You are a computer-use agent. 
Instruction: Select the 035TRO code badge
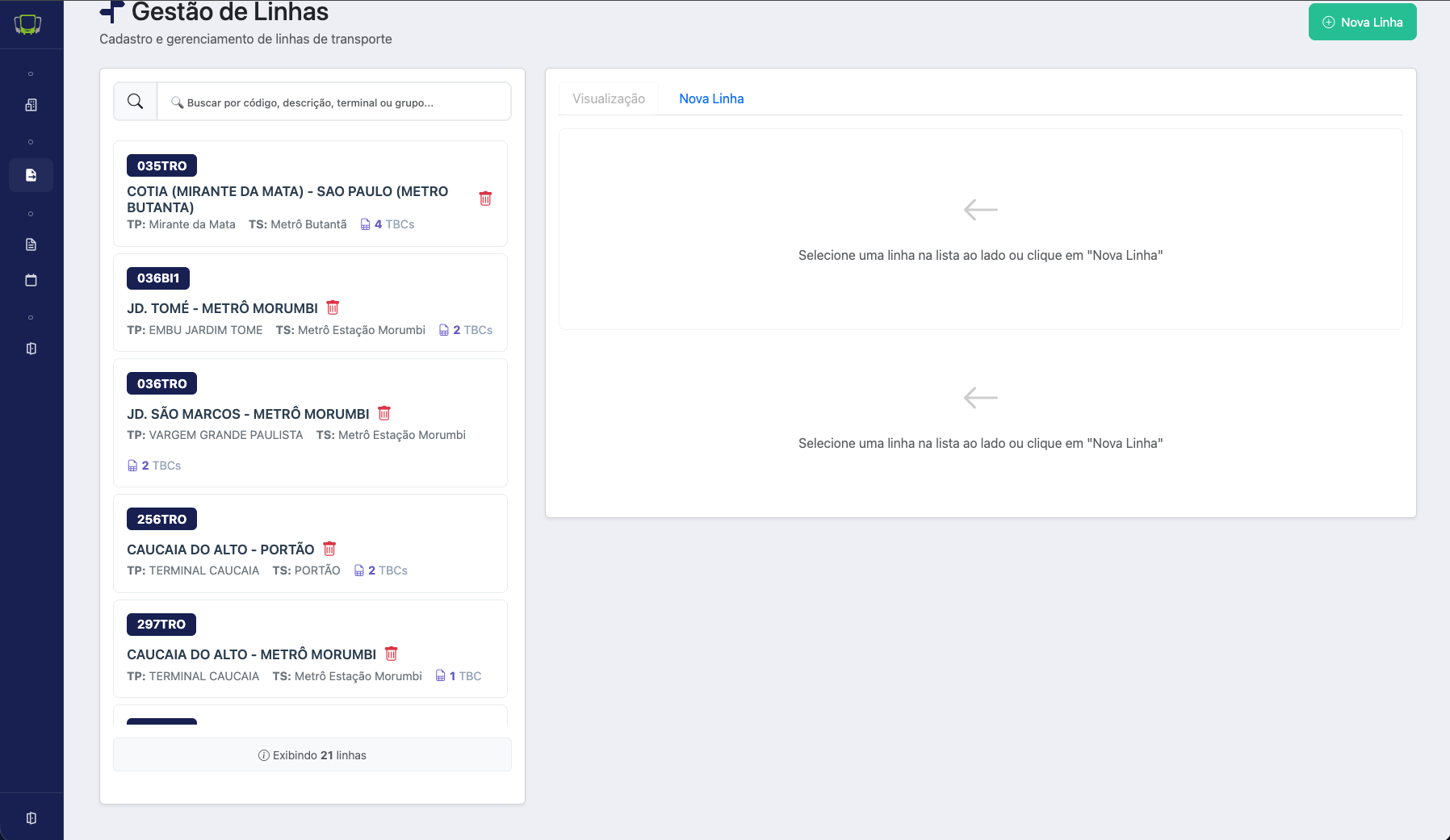coord(161,165)
